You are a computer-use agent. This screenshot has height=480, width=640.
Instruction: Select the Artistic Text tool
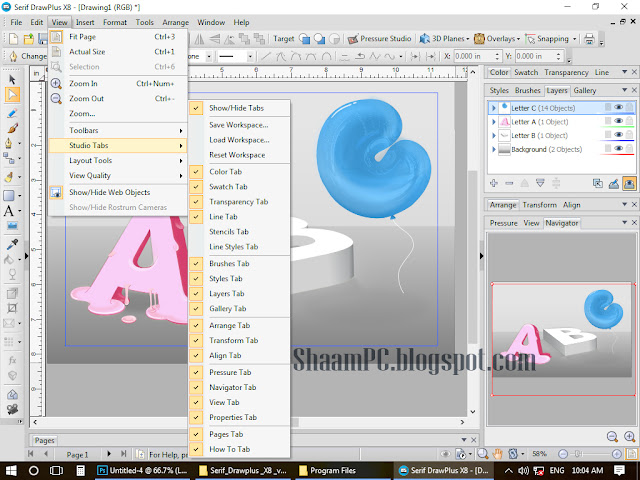(9, 211)
